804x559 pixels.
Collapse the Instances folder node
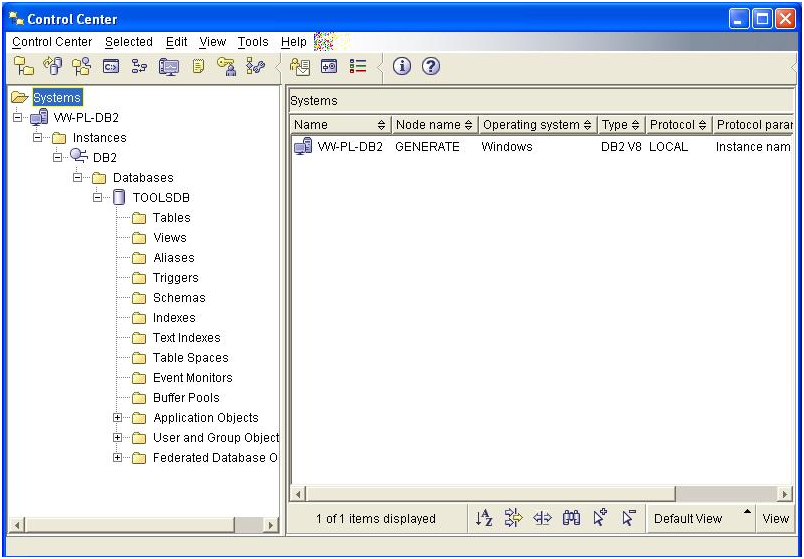point(37,137)
